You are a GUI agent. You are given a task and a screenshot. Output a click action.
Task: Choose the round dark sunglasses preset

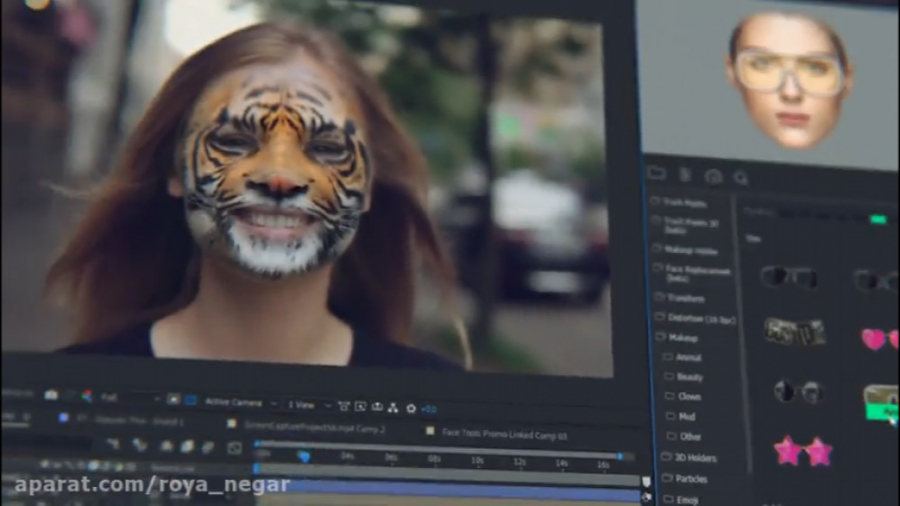796,391
